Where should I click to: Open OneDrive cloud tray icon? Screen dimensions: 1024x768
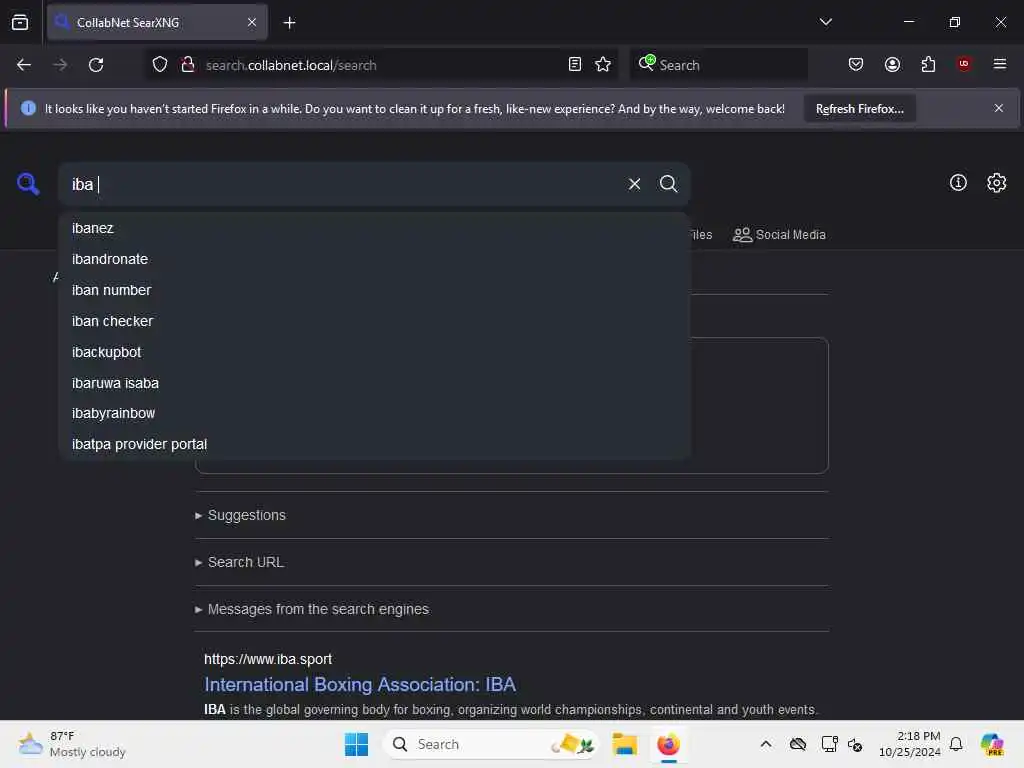(797, 744)
